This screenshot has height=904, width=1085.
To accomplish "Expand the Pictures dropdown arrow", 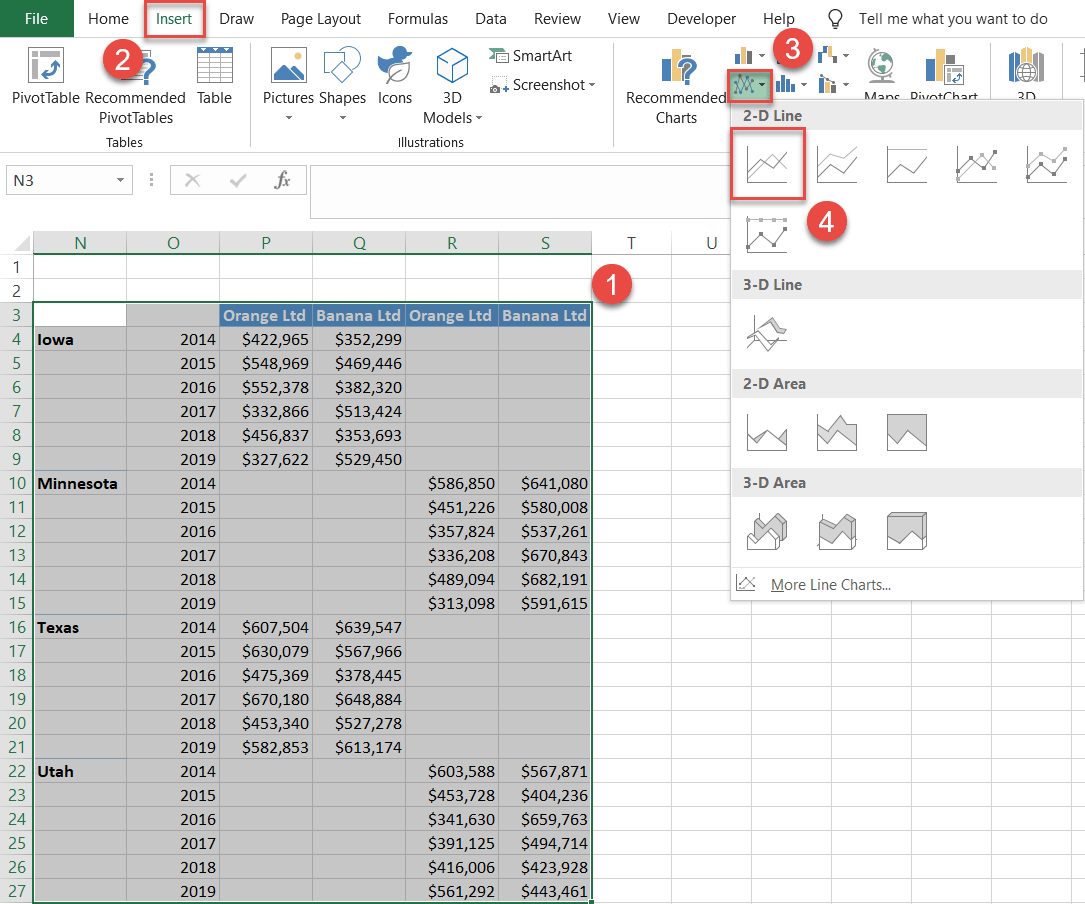I will click(x=289, y=118).
